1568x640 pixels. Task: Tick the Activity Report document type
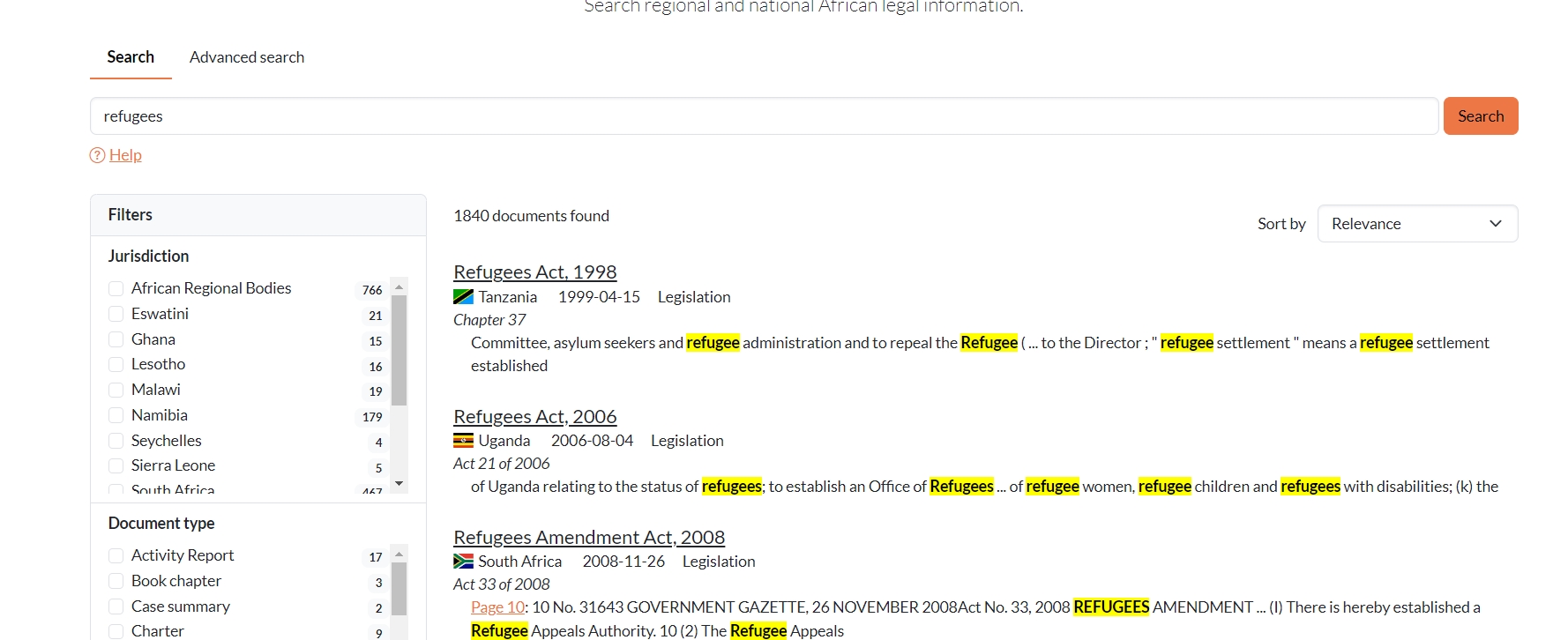(116, 555)
